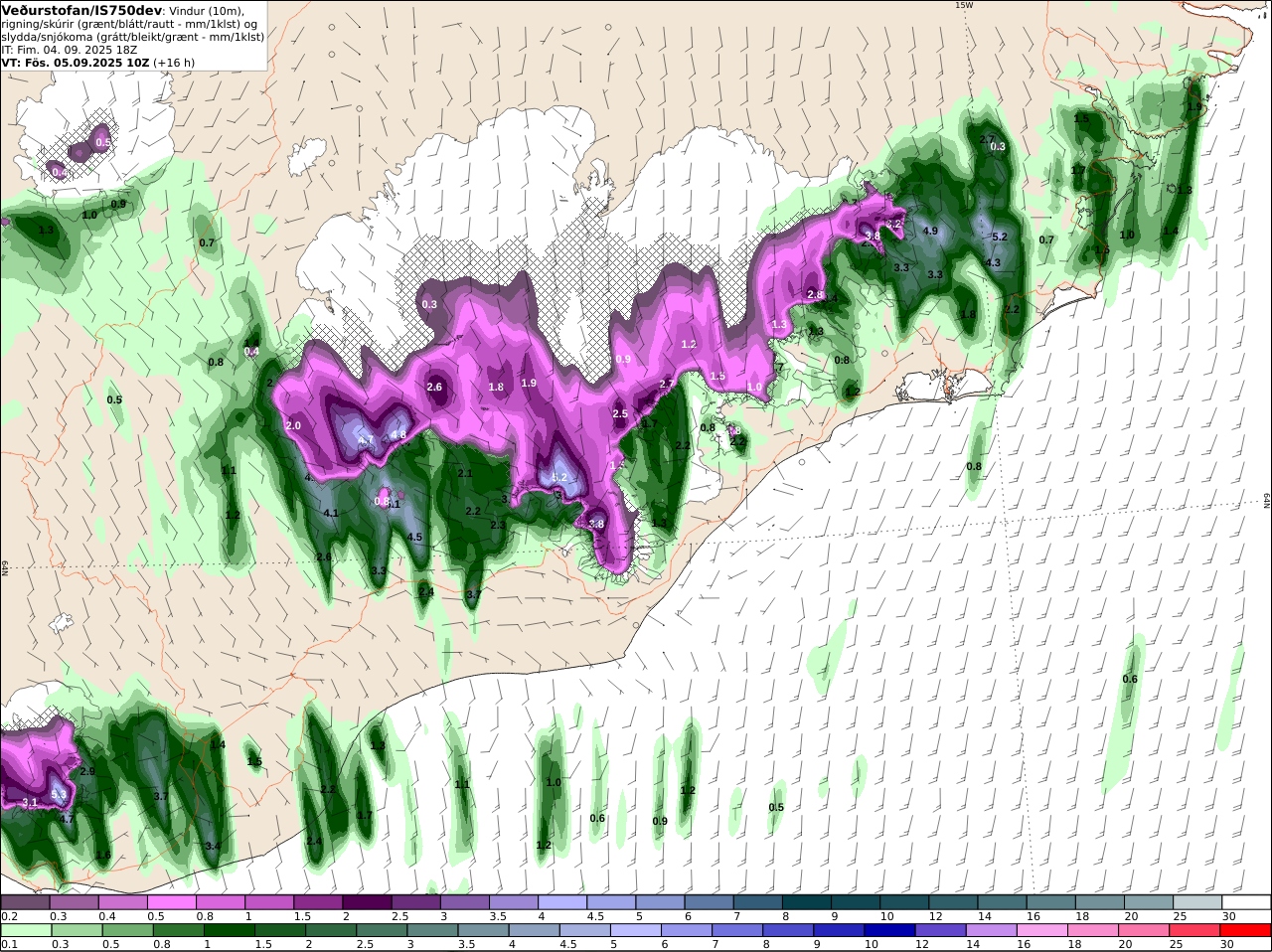Pick the 12 teal swatch in snow legend
The width and height of the screenshot is (1272, 952).
coord(953,902)
